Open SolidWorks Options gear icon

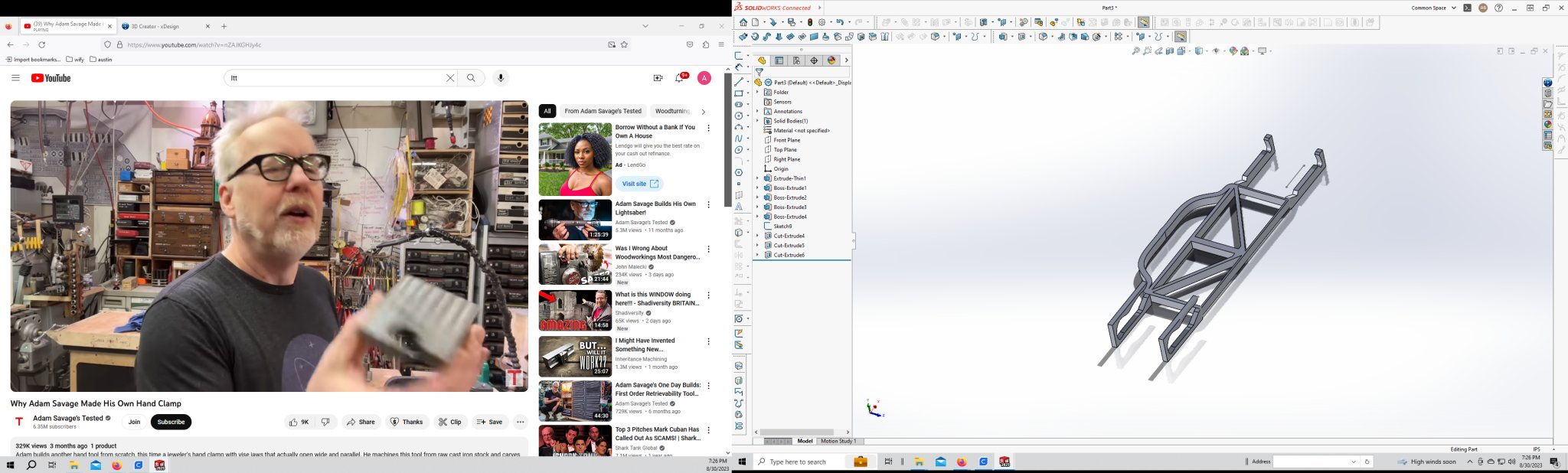click(x=822, y=23)
